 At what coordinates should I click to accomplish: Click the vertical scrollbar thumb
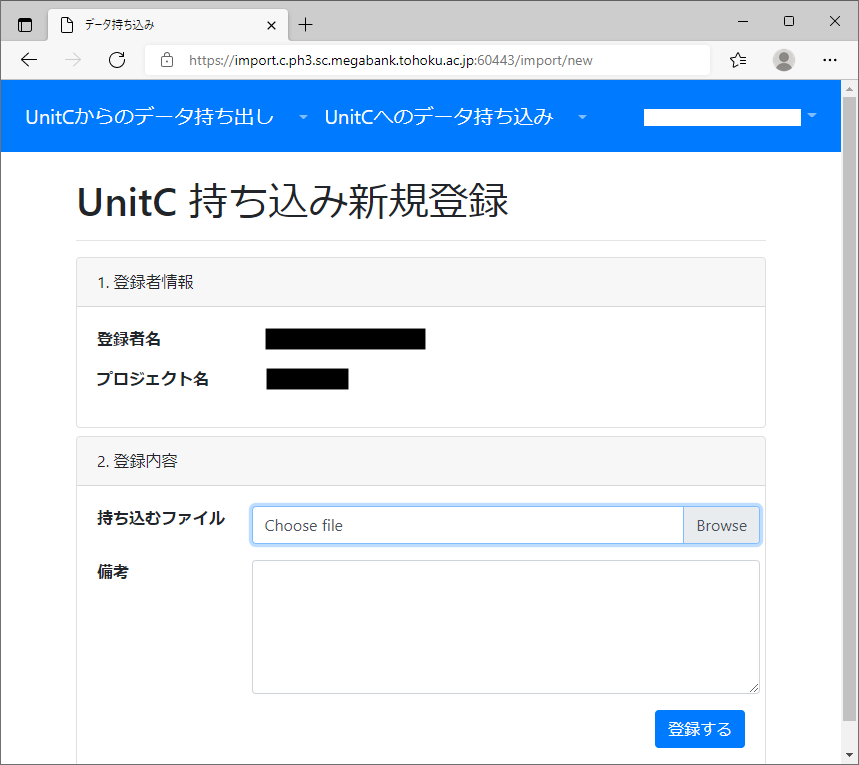(x=849, y=409)
